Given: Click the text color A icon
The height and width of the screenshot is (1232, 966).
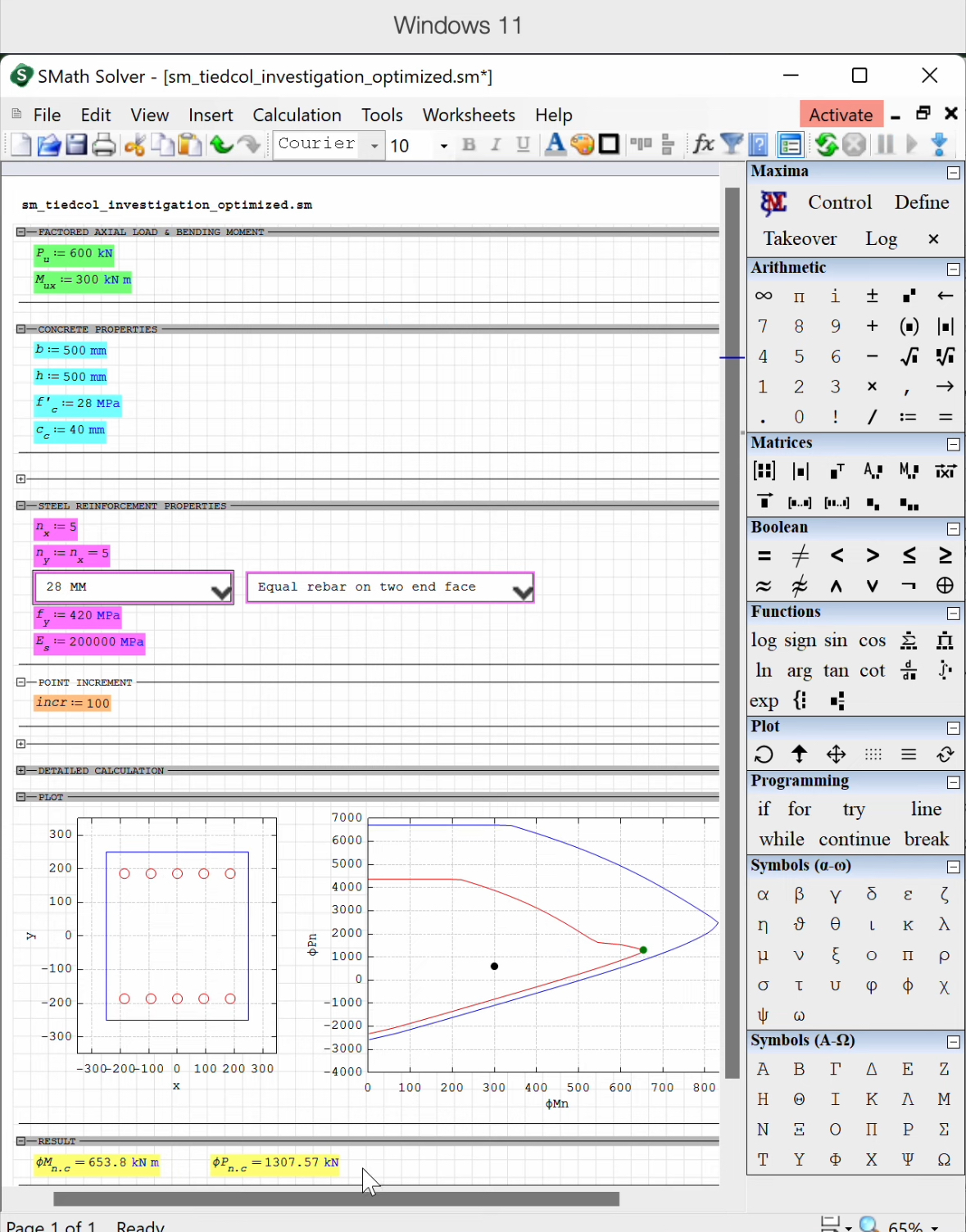Looking at the screenshot, I should click(x=555, y=145).
